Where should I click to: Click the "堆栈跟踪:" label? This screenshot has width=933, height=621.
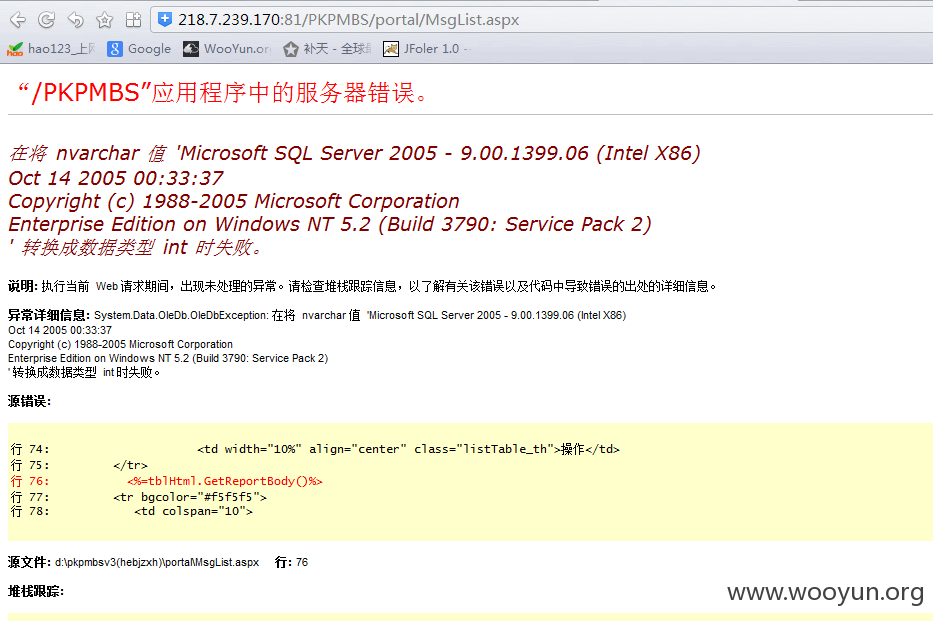point(36,591)
